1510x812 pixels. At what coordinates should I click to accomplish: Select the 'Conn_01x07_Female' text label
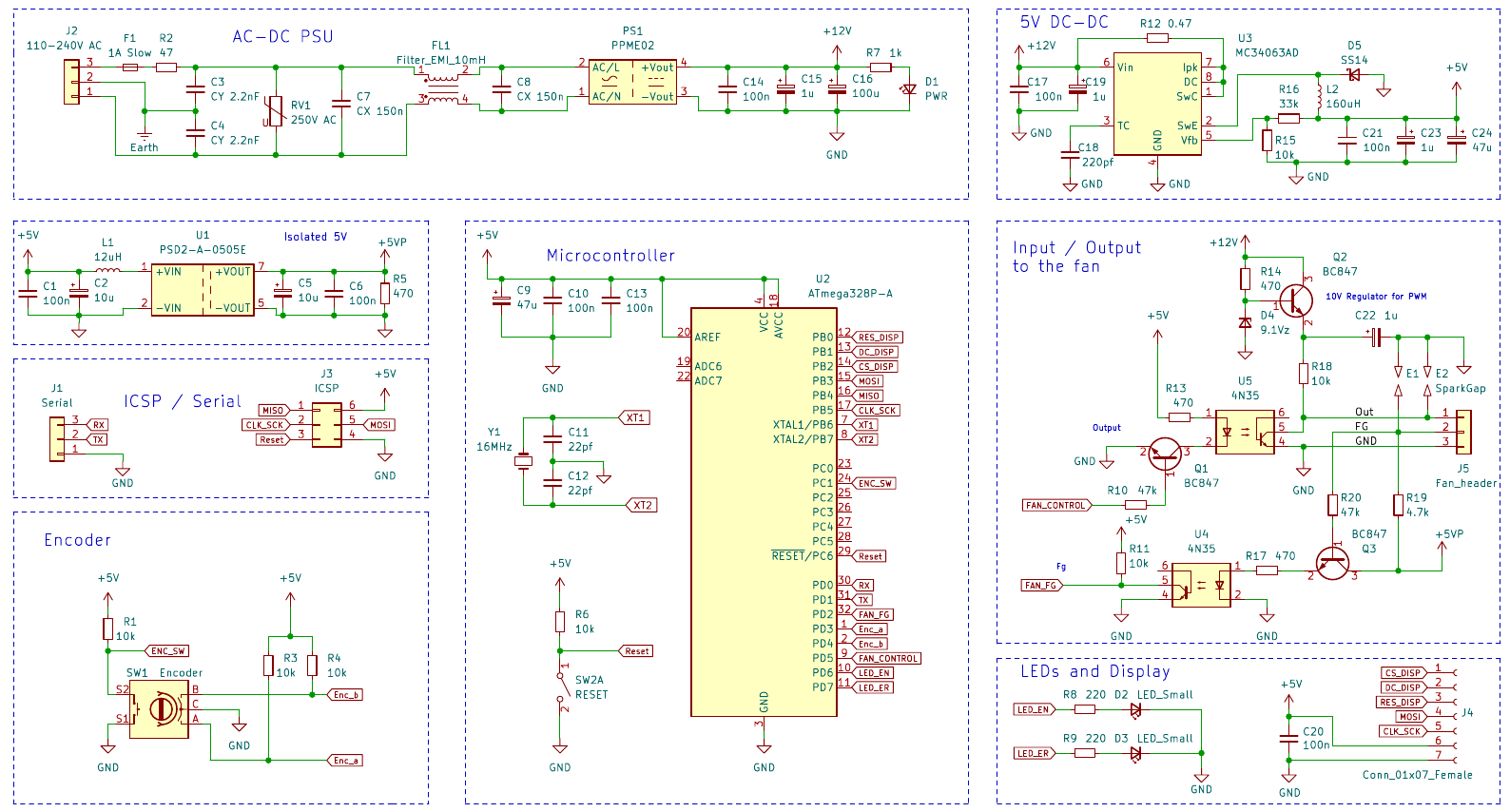[x=1417, y=775]
